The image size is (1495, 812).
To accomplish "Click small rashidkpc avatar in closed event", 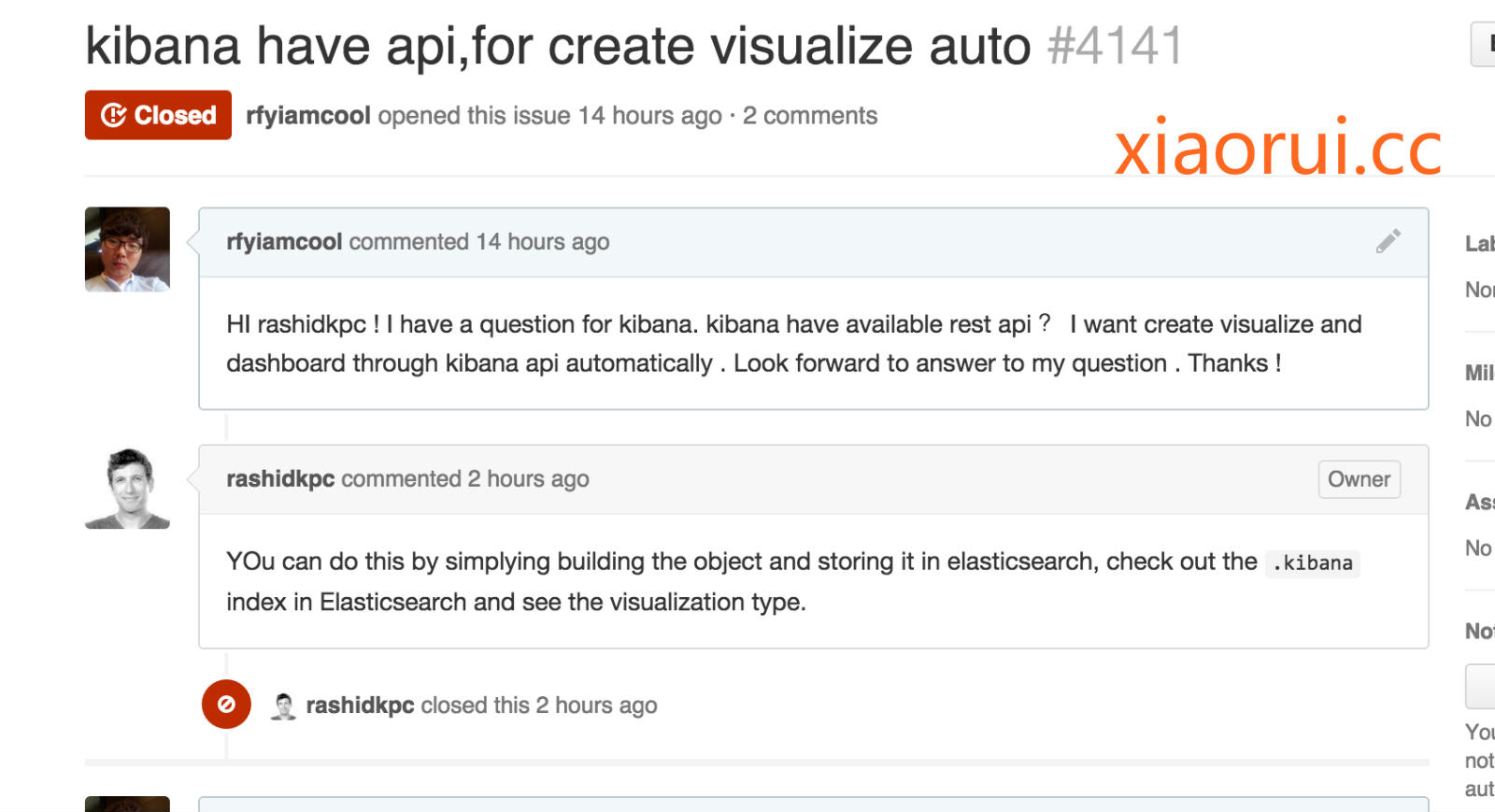I will (283, 705).
